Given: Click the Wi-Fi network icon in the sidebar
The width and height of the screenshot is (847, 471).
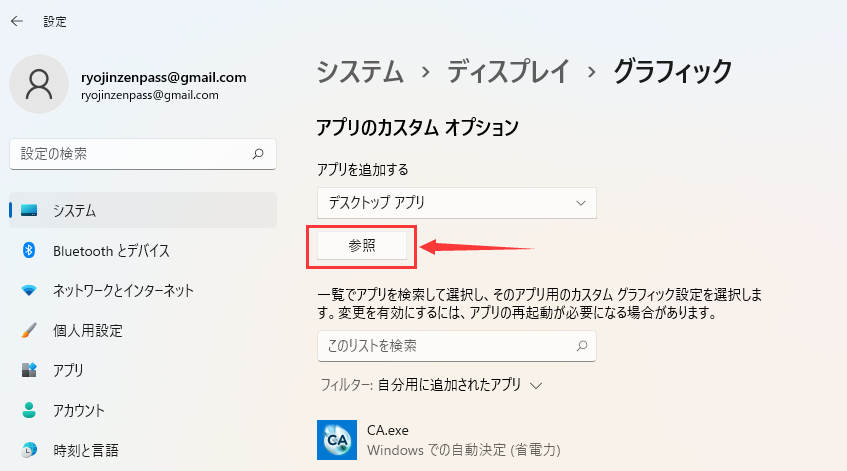Looking at the screenshot, I should coord(29,291).
